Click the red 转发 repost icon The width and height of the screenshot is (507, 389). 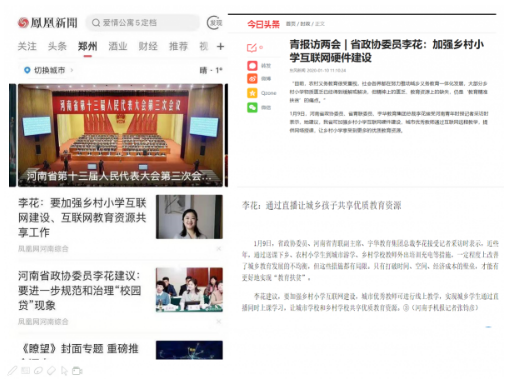[x=252, y=65]
